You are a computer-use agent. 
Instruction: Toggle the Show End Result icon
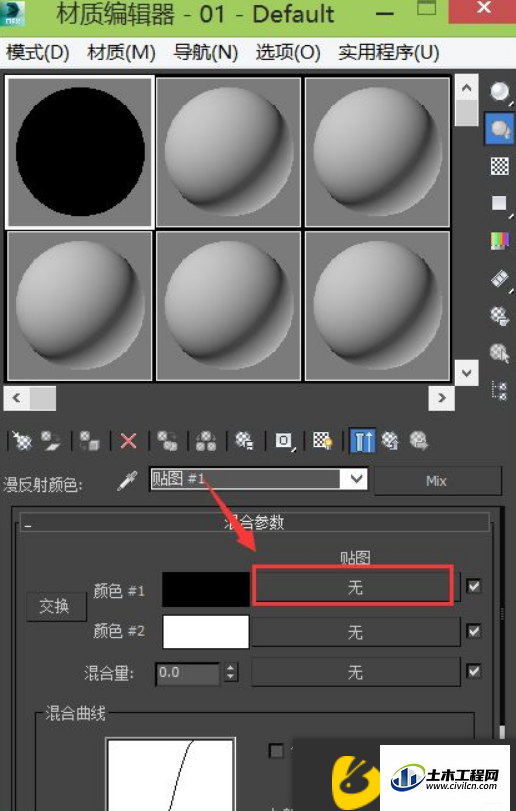click(x=362, y=441)
